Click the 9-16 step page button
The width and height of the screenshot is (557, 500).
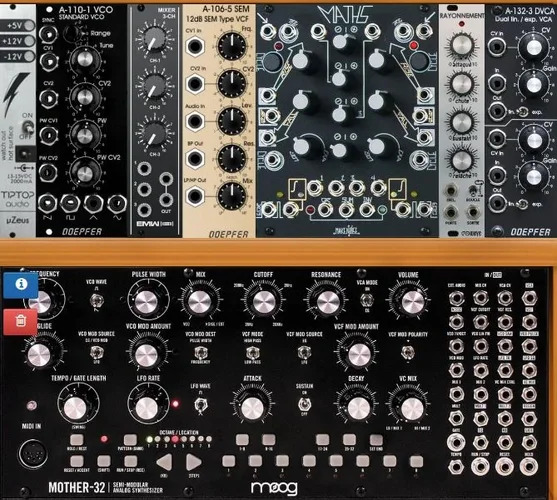tap(269, 440)
